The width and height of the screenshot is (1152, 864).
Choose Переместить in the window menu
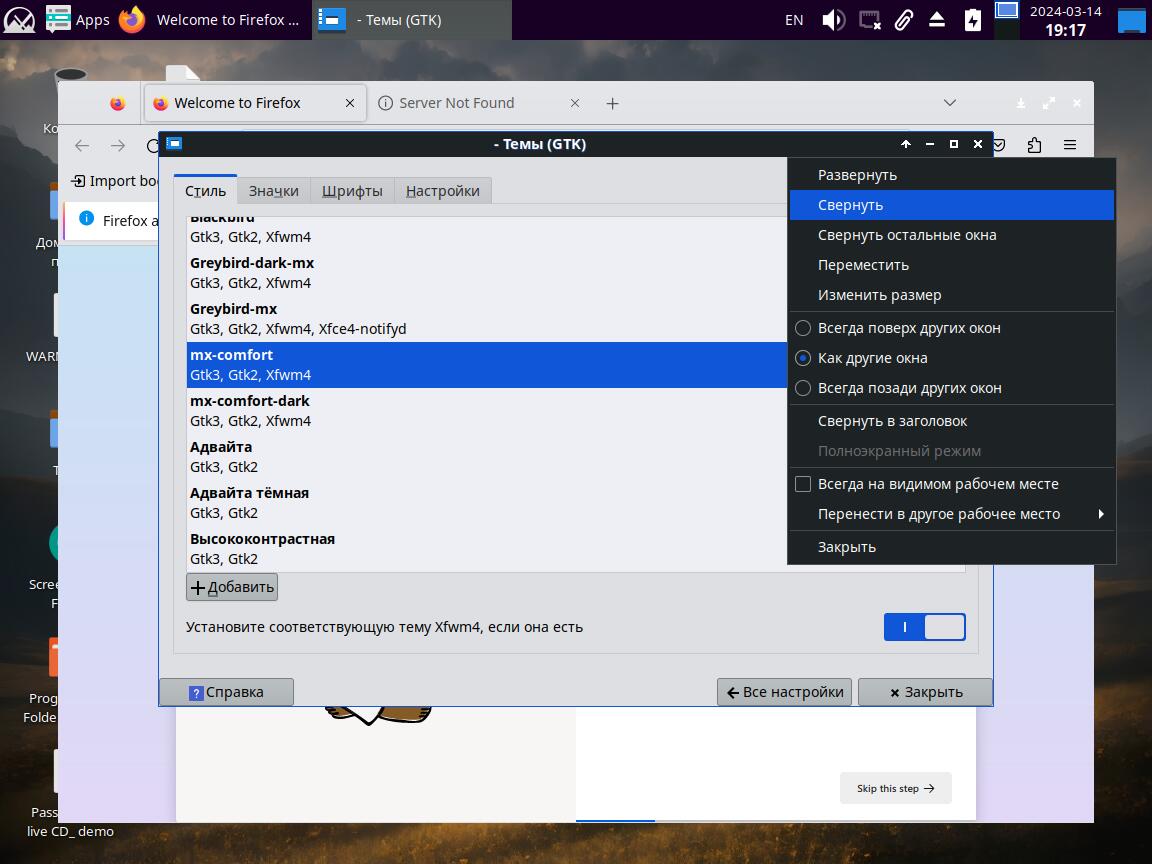point(951,265)
